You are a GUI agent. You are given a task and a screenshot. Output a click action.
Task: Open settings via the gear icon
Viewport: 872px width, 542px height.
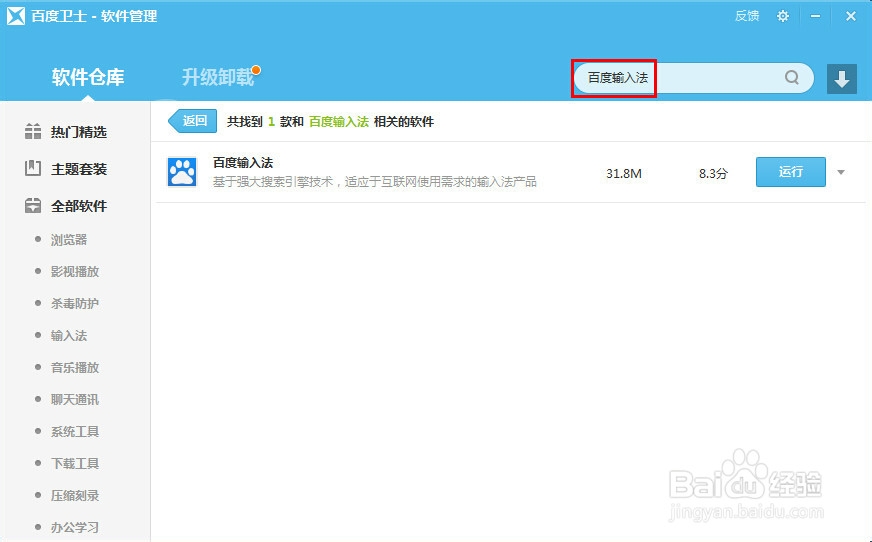point(782,16)
